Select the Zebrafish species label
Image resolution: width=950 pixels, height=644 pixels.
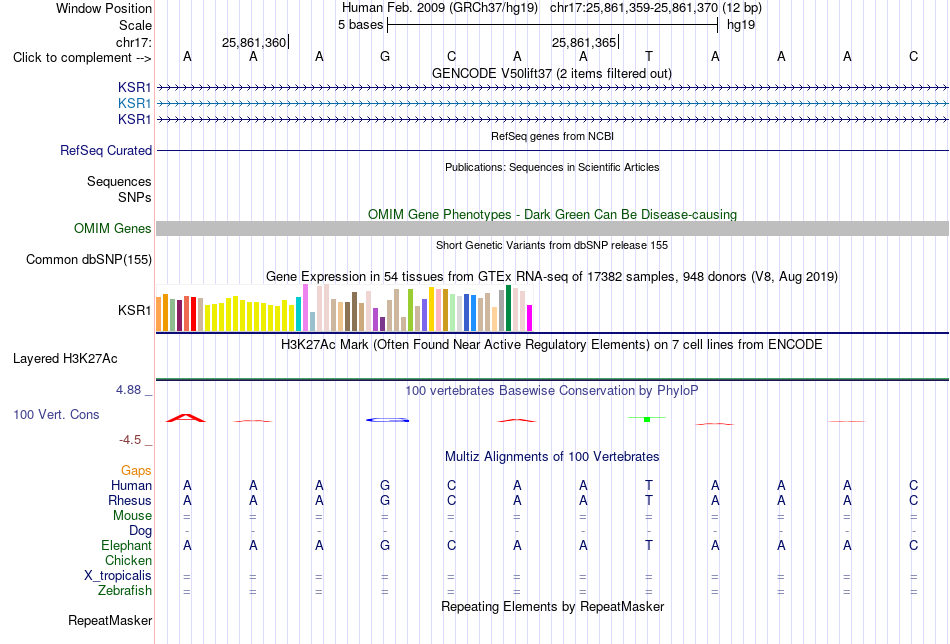click(x=125, y=590)
